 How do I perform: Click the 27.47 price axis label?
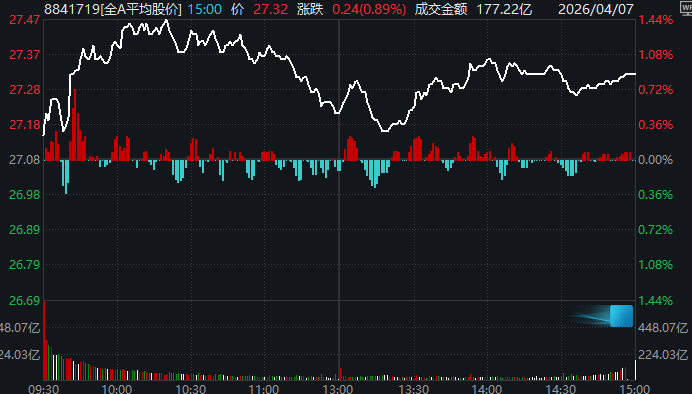coord(25,20)
